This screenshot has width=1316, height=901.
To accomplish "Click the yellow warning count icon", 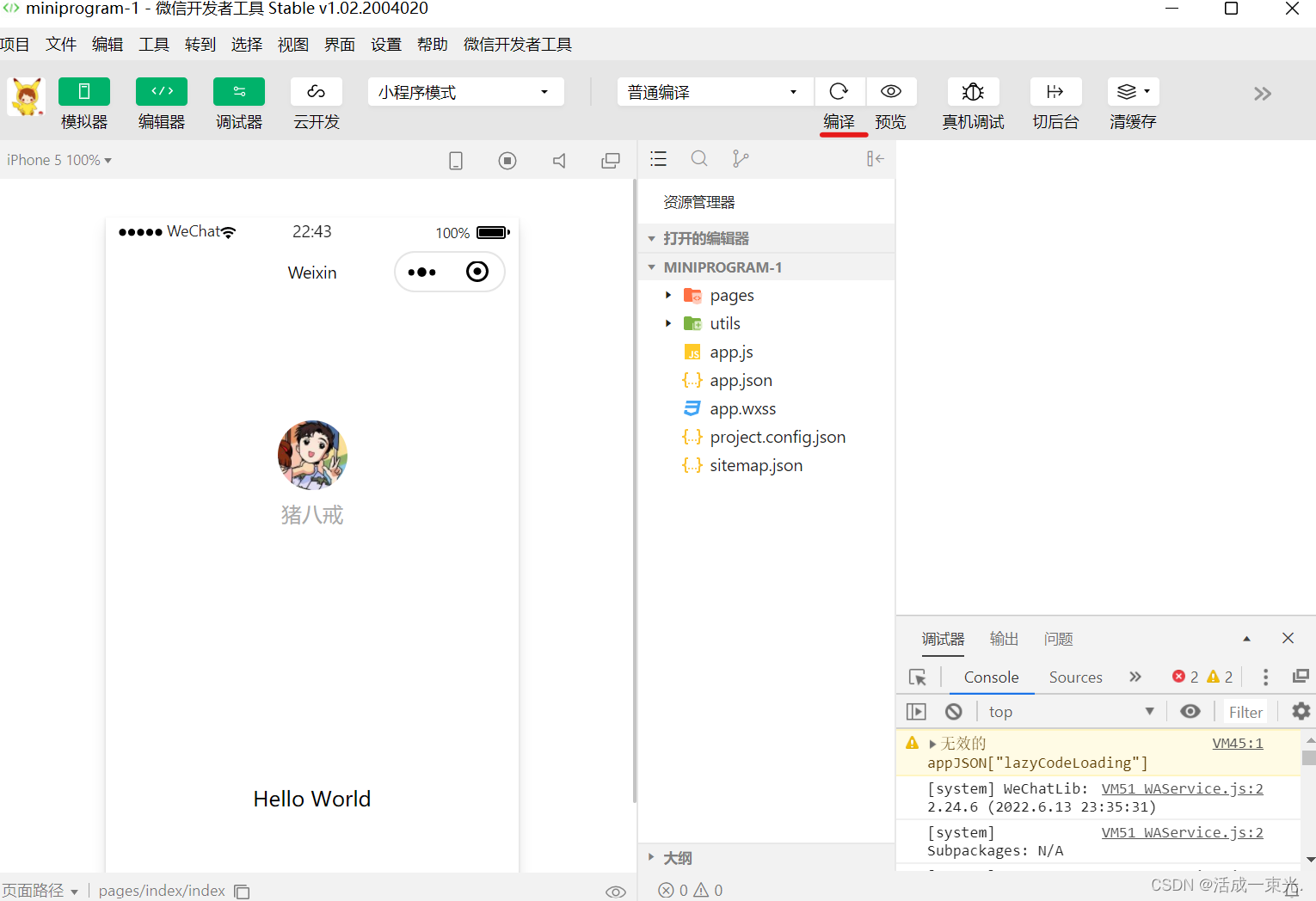I will (x=1213, y=677).
